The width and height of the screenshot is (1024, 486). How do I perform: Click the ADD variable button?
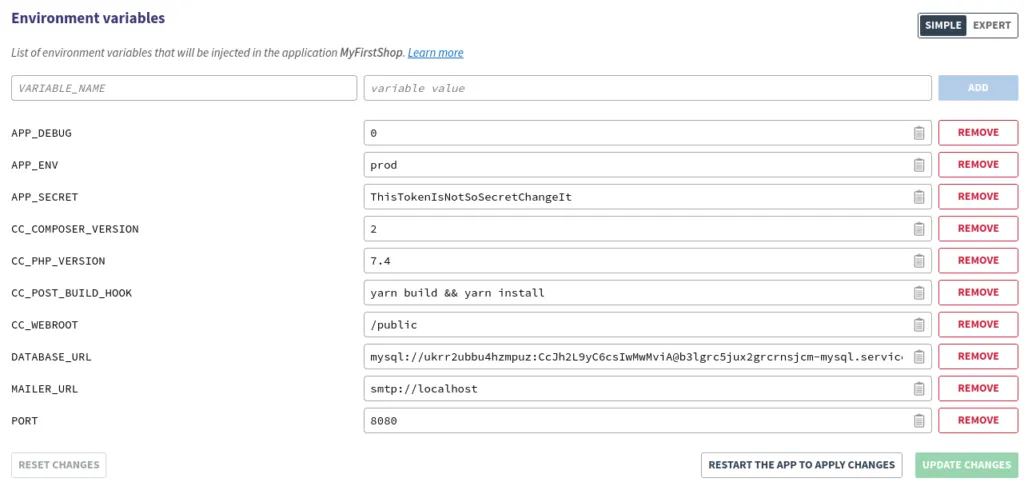click(x=977, y=88)
